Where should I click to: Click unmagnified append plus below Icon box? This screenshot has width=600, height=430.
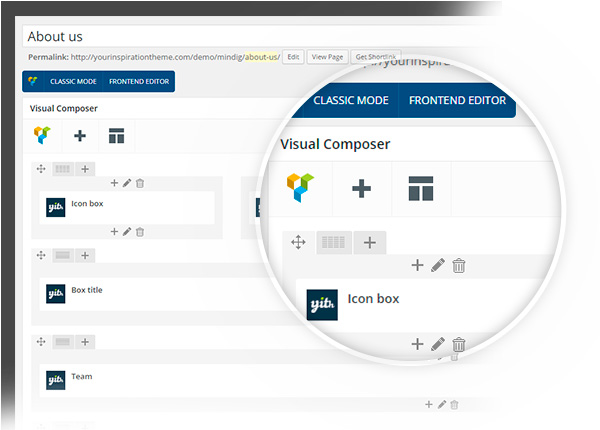click(114, 231)
